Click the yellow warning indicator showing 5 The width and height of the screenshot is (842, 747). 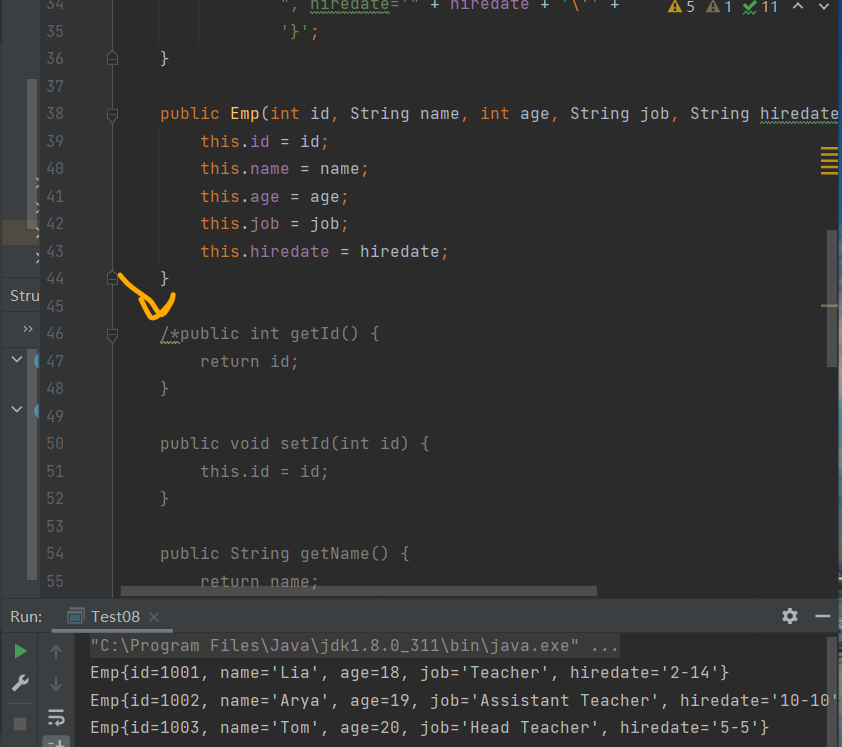tap(681, 7)
